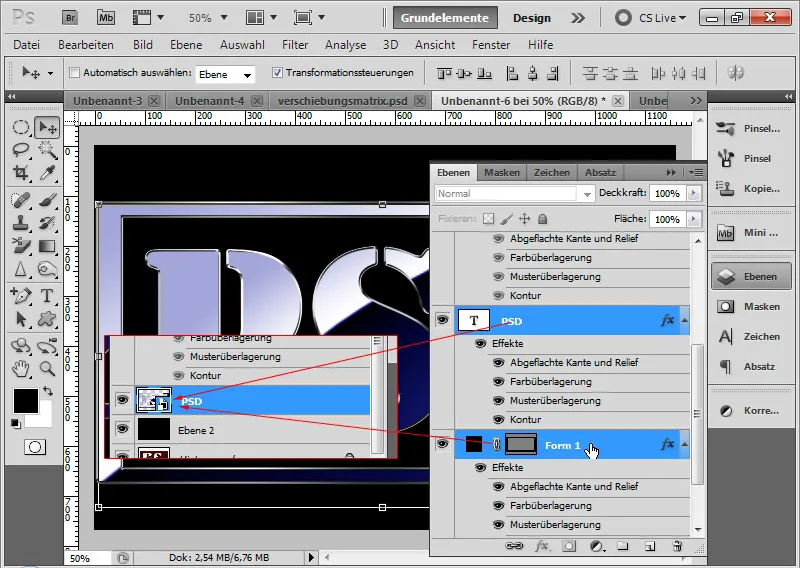Switch to Grundelemente workspace
Screen dimensions: 800x568
pyautogui.click(x=445, y=18)
